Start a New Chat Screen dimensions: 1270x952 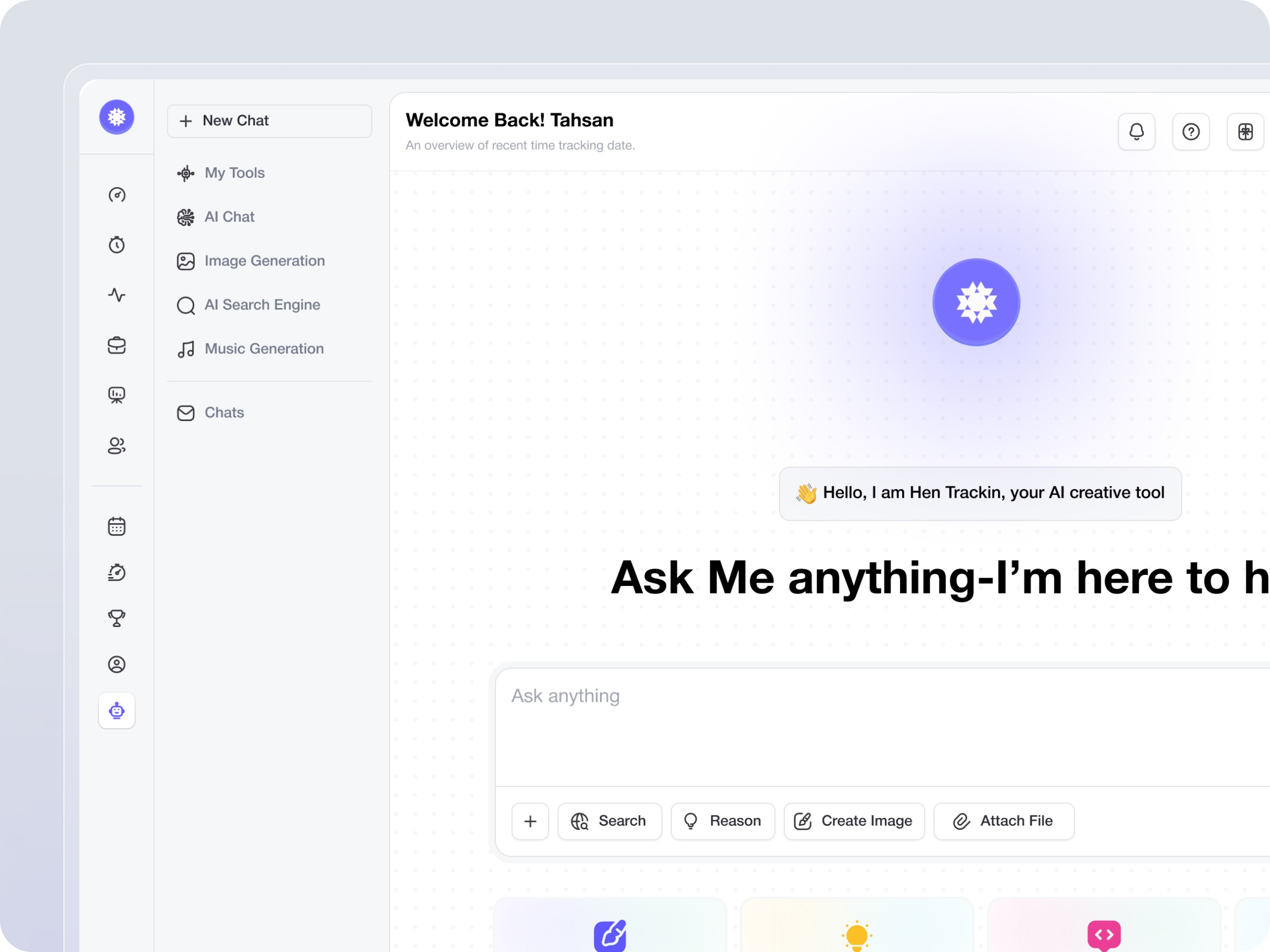click(x=269, y=121)
